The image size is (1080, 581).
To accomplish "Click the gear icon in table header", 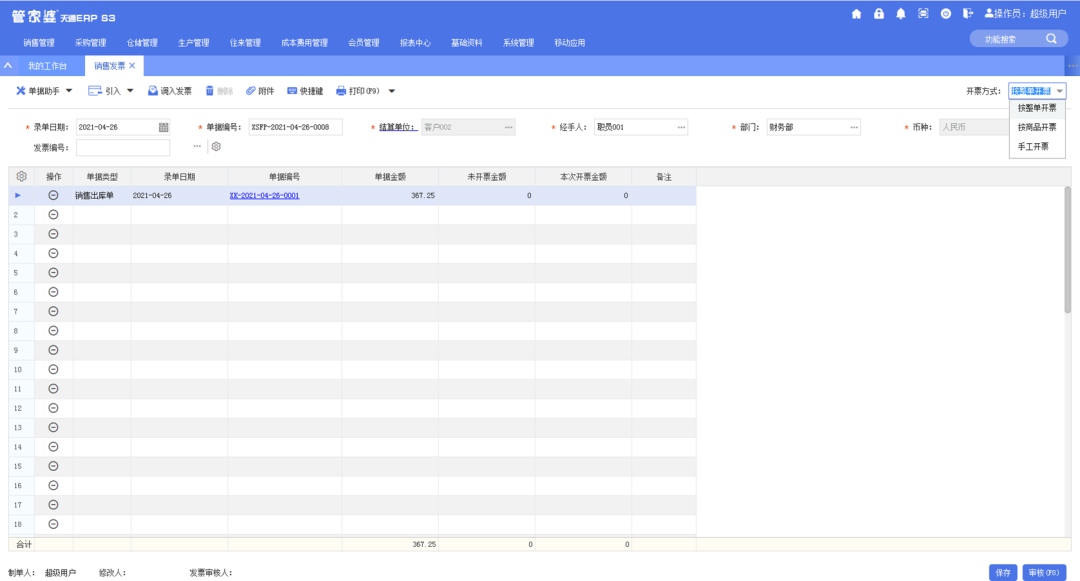I will coord(22,176).
